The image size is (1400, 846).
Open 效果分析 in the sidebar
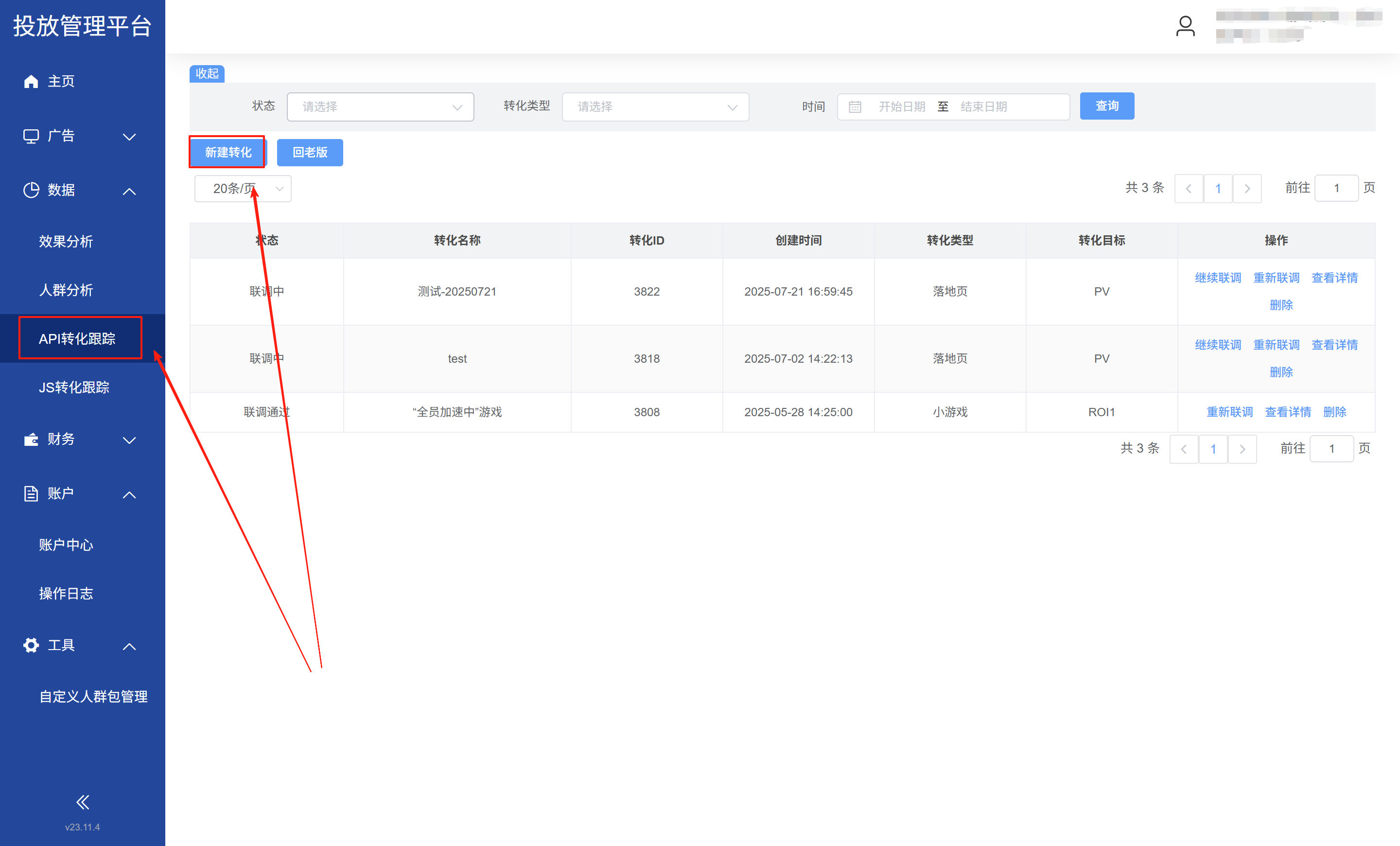point(66,242)
